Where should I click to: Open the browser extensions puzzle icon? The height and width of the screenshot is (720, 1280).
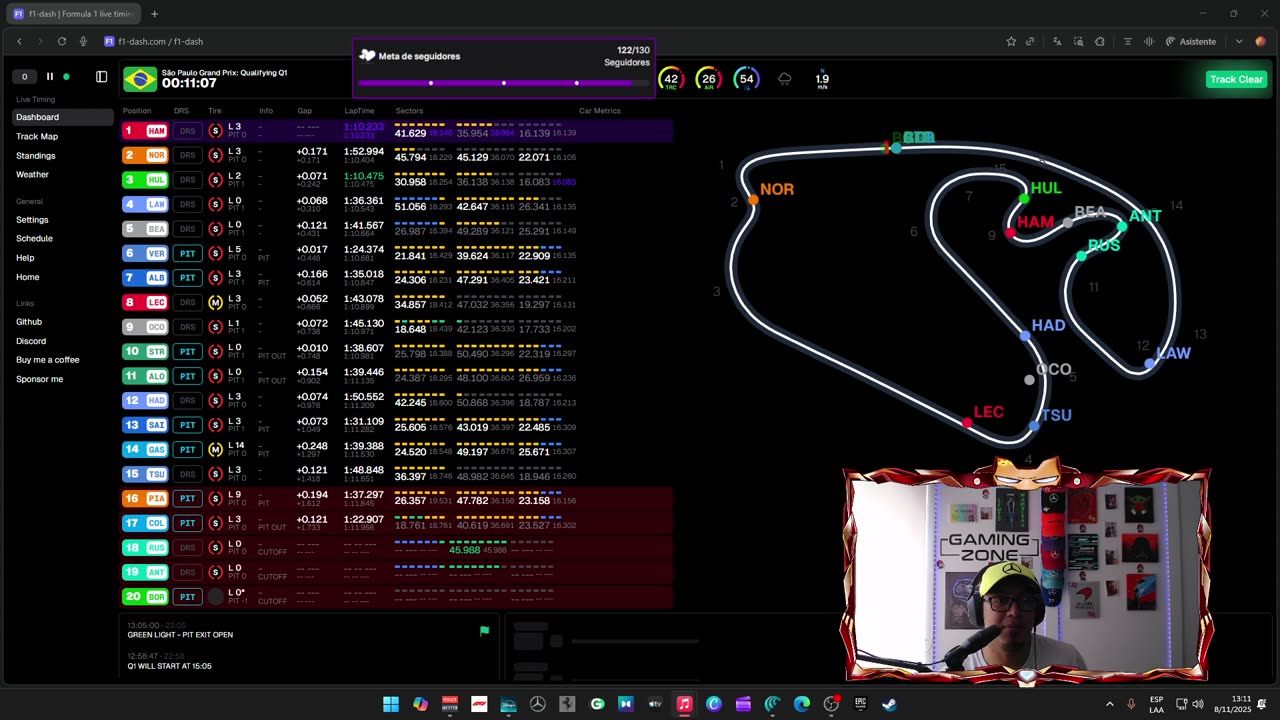(x=1100, y=41)
